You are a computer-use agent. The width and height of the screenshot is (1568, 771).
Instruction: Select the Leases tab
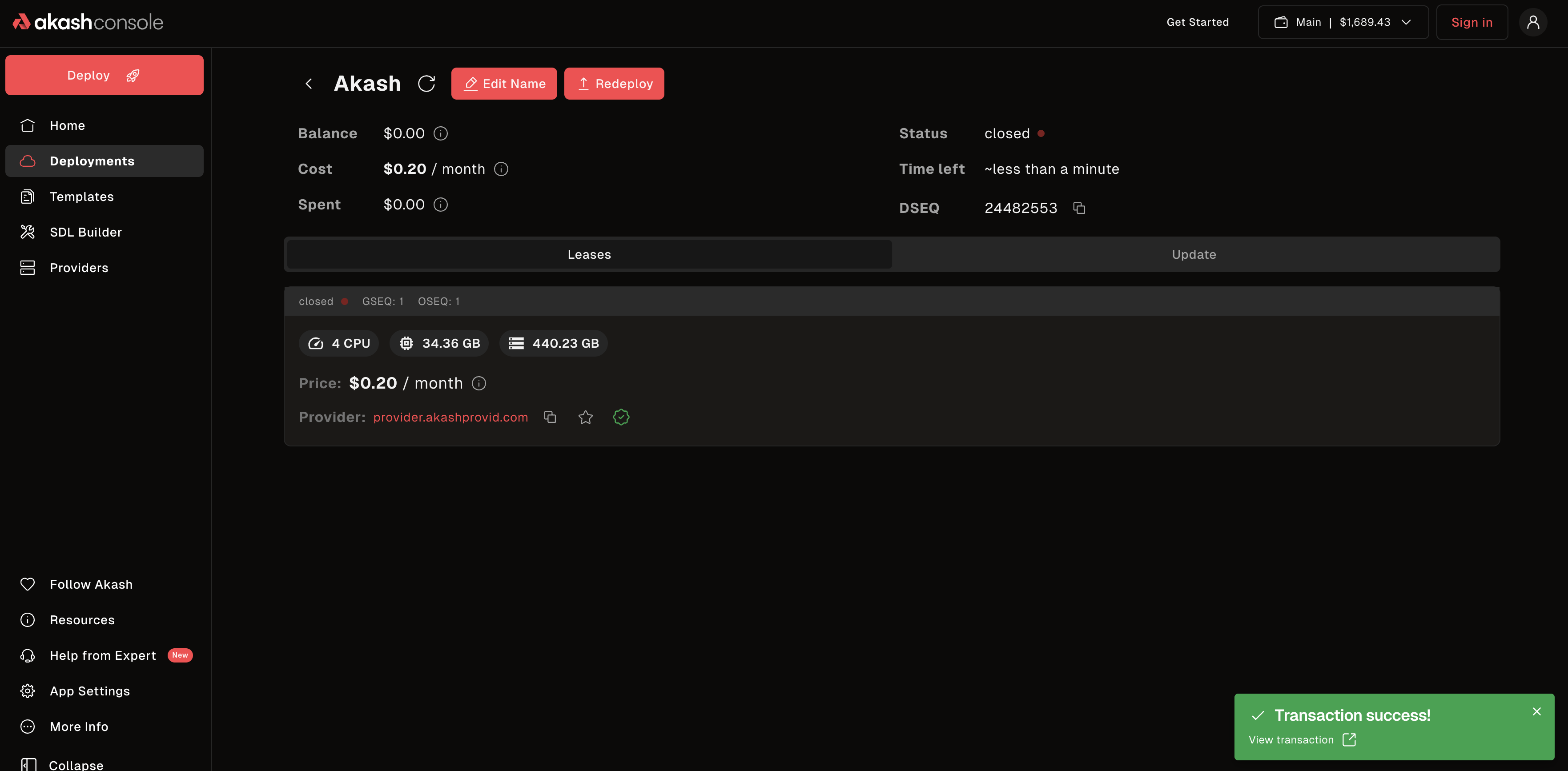[x=589, y=254]
